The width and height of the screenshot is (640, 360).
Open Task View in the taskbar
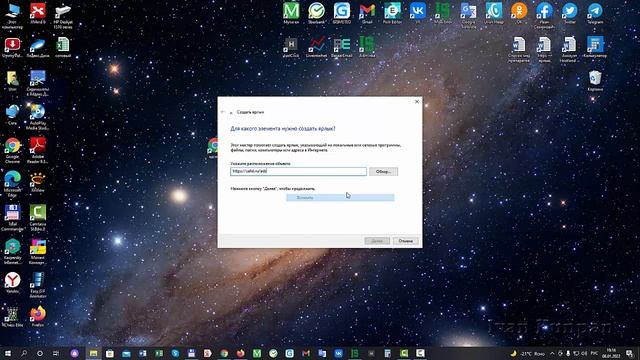click(x=56, y=353)
